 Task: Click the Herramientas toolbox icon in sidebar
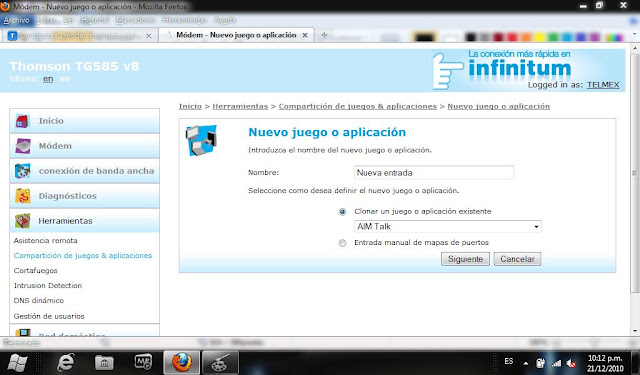pyautogui.click(x=22, y=221)
